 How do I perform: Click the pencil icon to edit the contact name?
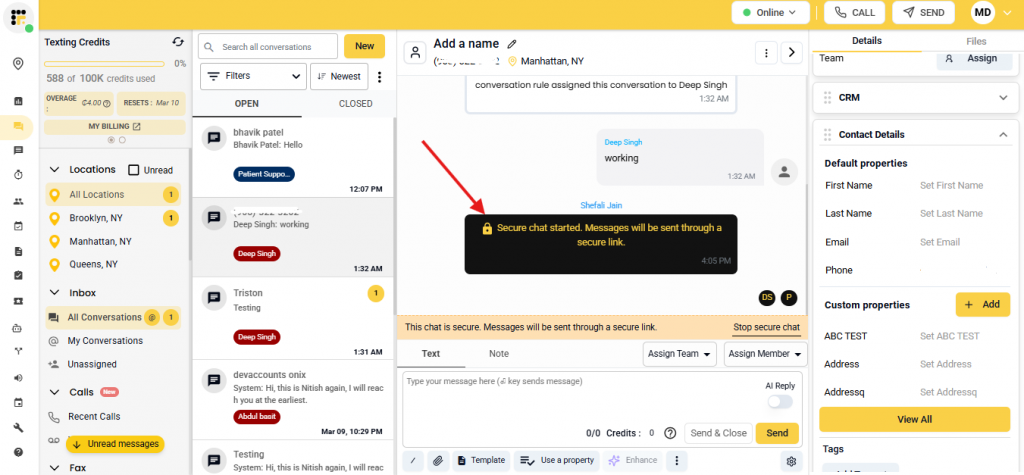click(x=512, y=44)
